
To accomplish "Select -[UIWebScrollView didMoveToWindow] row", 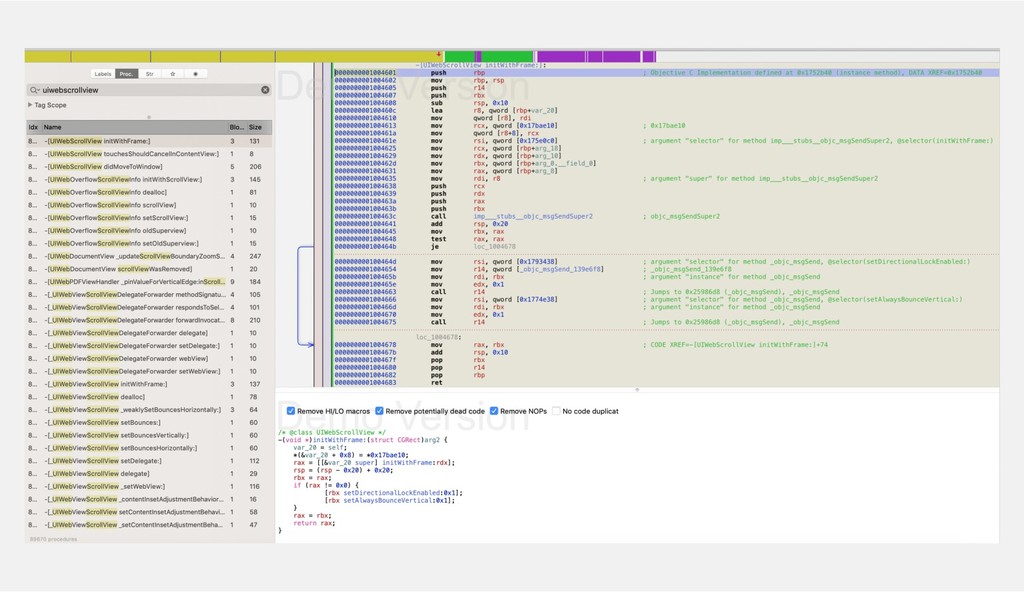I will click(149, 167).
